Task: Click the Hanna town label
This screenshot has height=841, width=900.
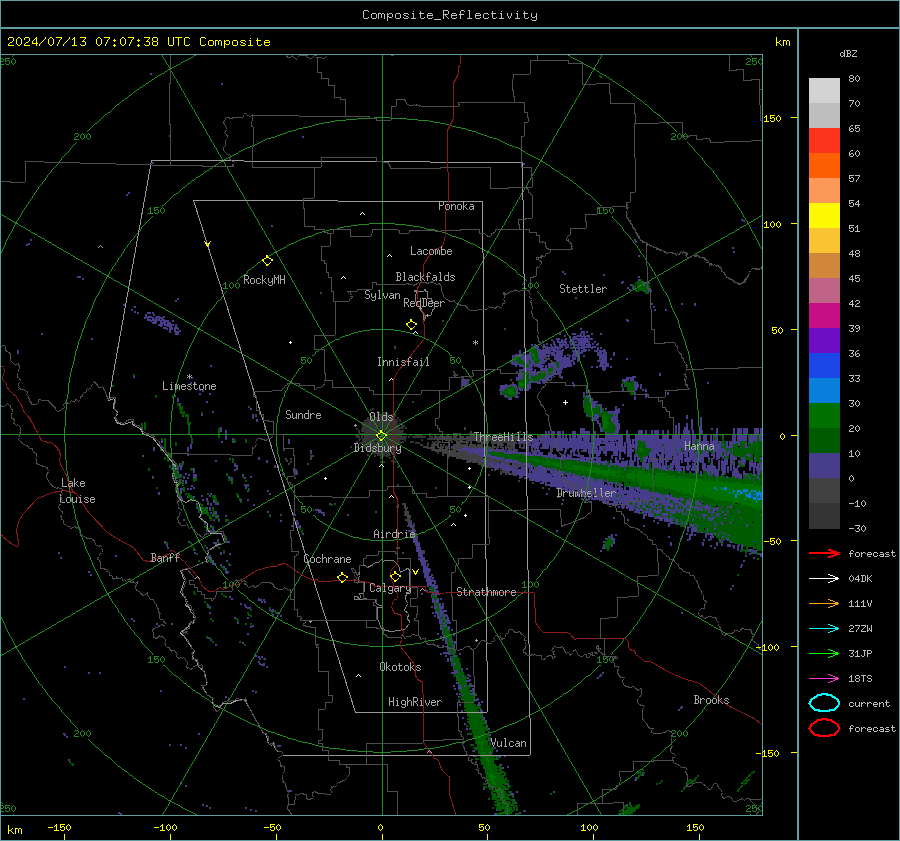Action: tap(699, 446)
